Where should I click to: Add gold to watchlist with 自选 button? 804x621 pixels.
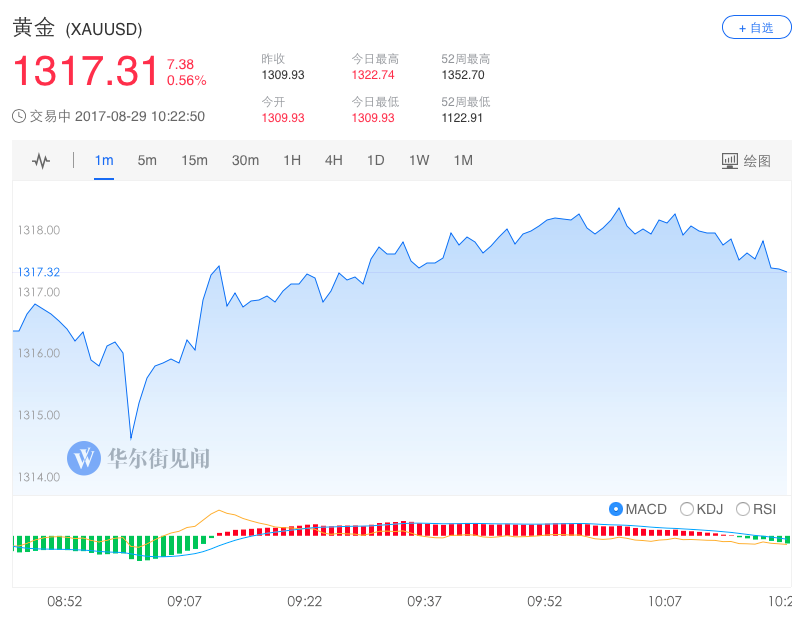756,28
